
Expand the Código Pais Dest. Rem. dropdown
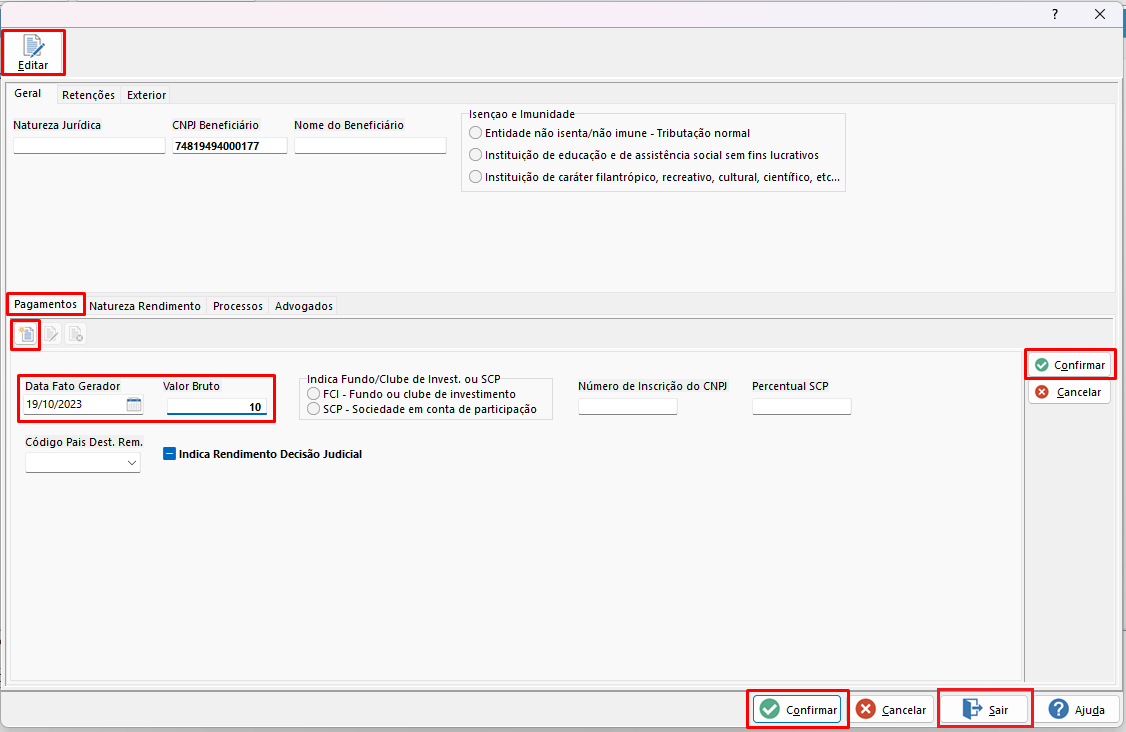click(x=131, y=463)
